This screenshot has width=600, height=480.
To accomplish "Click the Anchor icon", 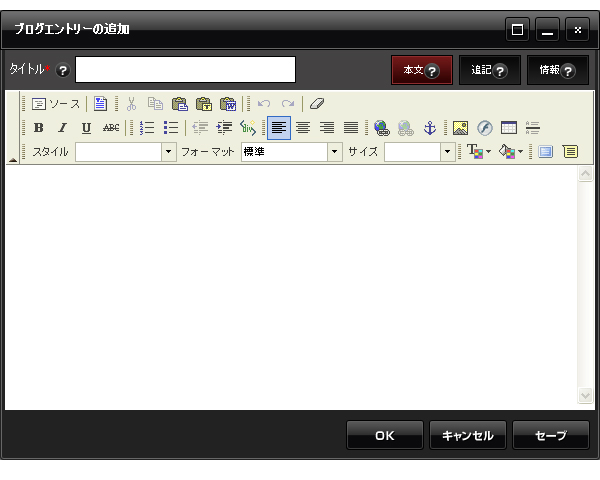I will 430,128.
